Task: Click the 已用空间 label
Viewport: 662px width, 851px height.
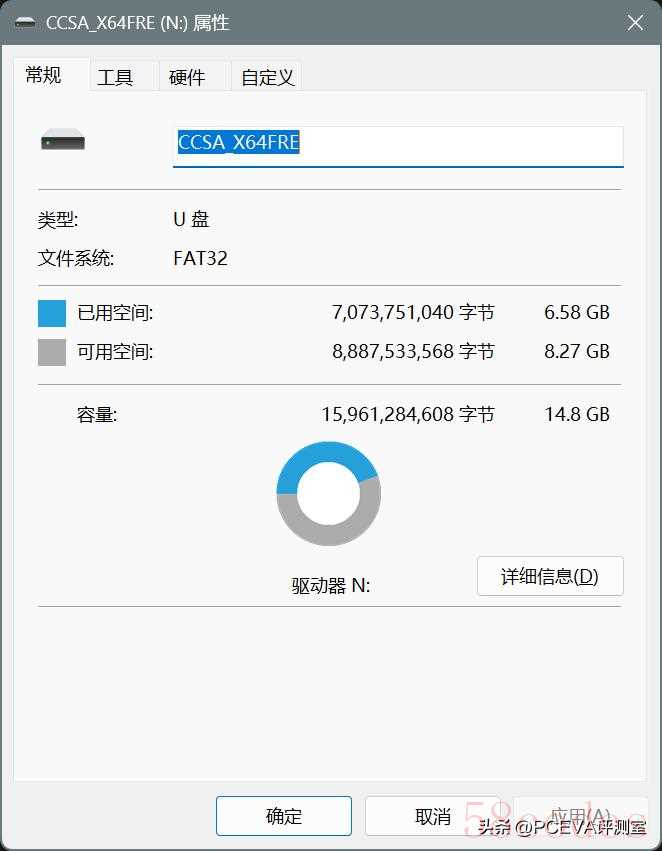Action: point(115,313)
